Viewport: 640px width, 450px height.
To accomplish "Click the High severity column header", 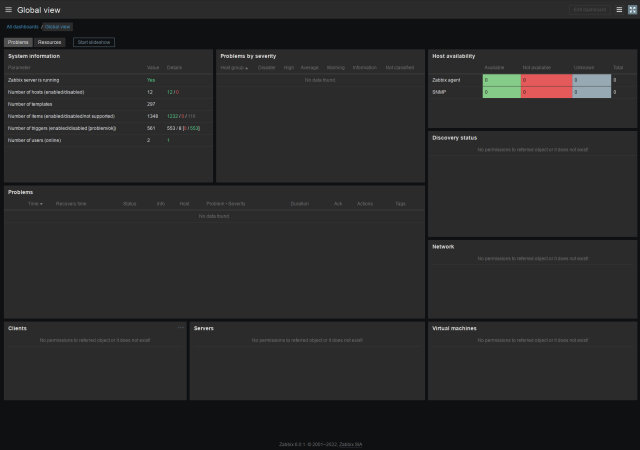I will [x=289, y=67].
